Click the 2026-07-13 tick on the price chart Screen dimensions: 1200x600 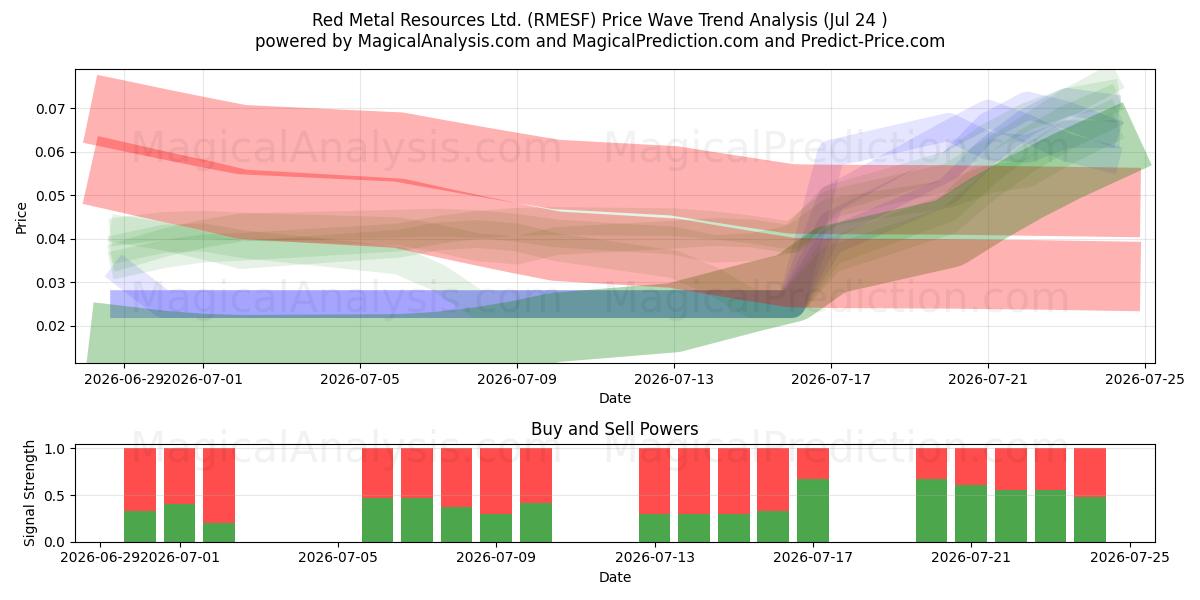tap(674, 378)
